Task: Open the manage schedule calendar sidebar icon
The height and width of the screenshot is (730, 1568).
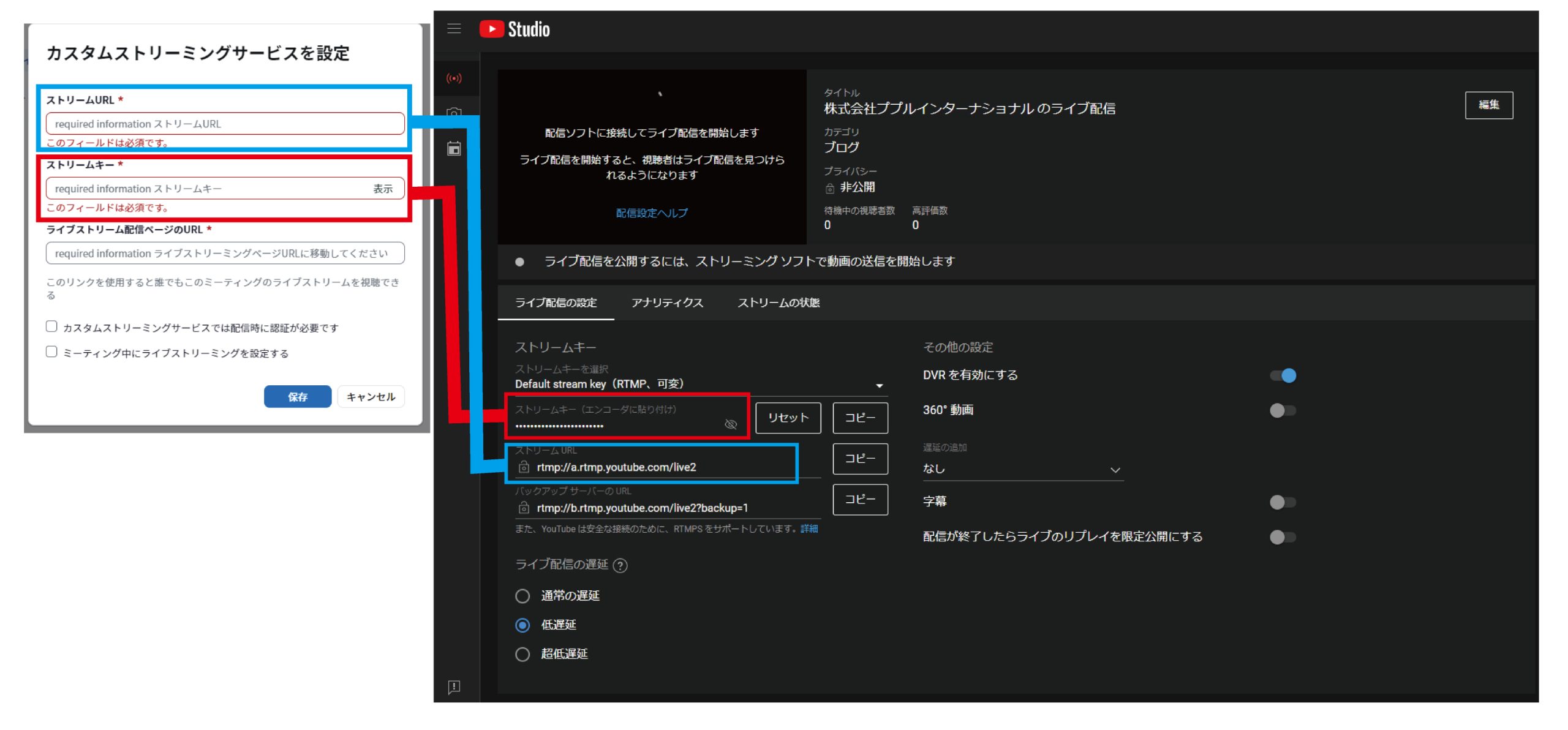Action: click(x=454, y=148)
